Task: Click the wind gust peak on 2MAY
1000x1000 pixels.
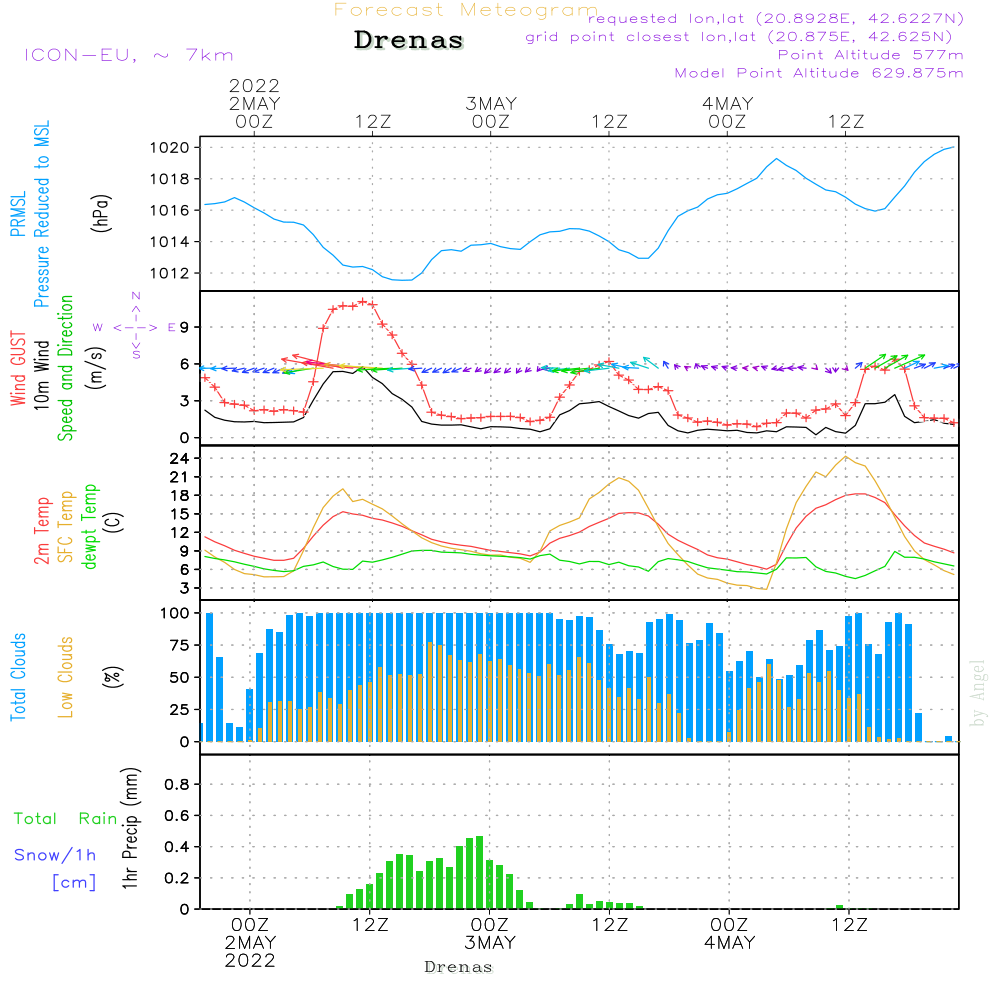Action: pos(364,302)
